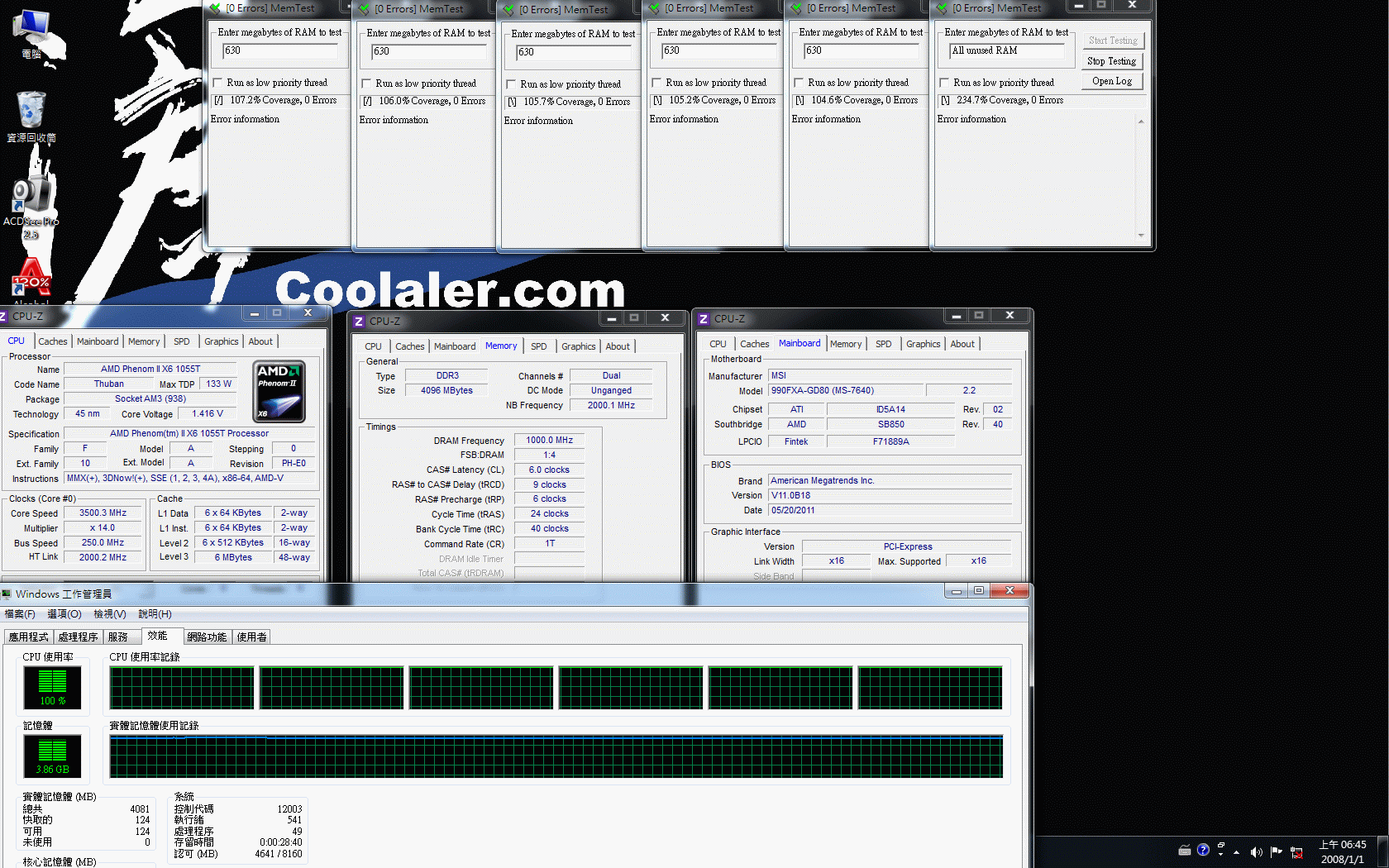This screenshot has width=1389, height=868.
Task: Click title icon of MemTest window showing 234.7% coverage
Action: (x=942, y=8)
